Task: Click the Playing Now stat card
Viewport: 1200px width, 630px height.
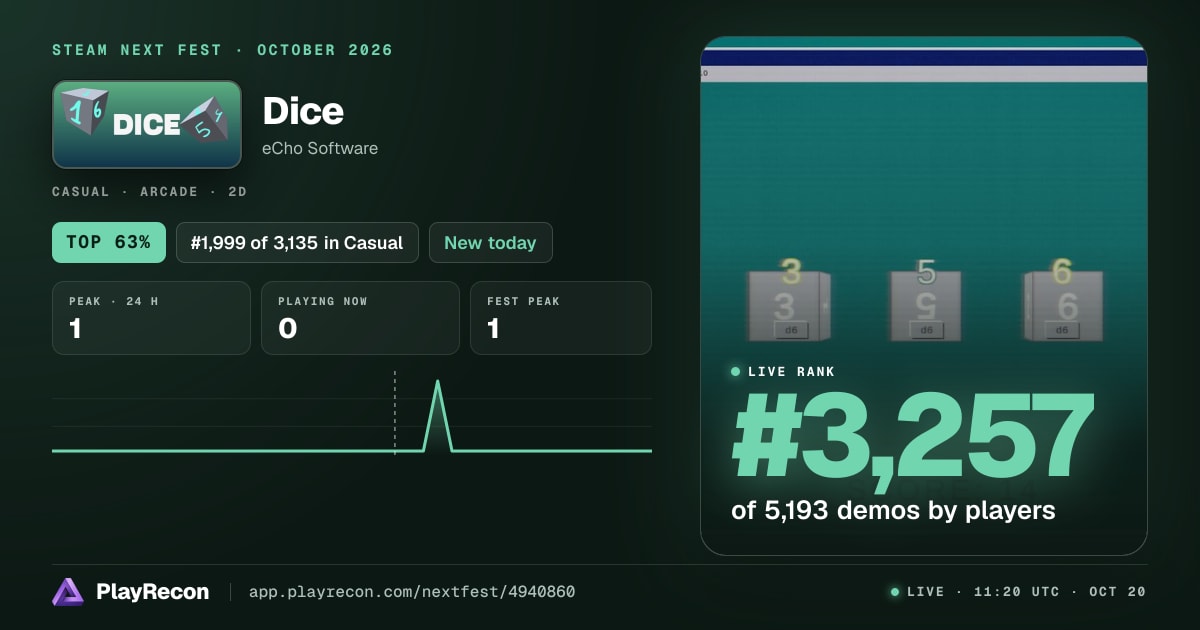Action: [360, 318]
